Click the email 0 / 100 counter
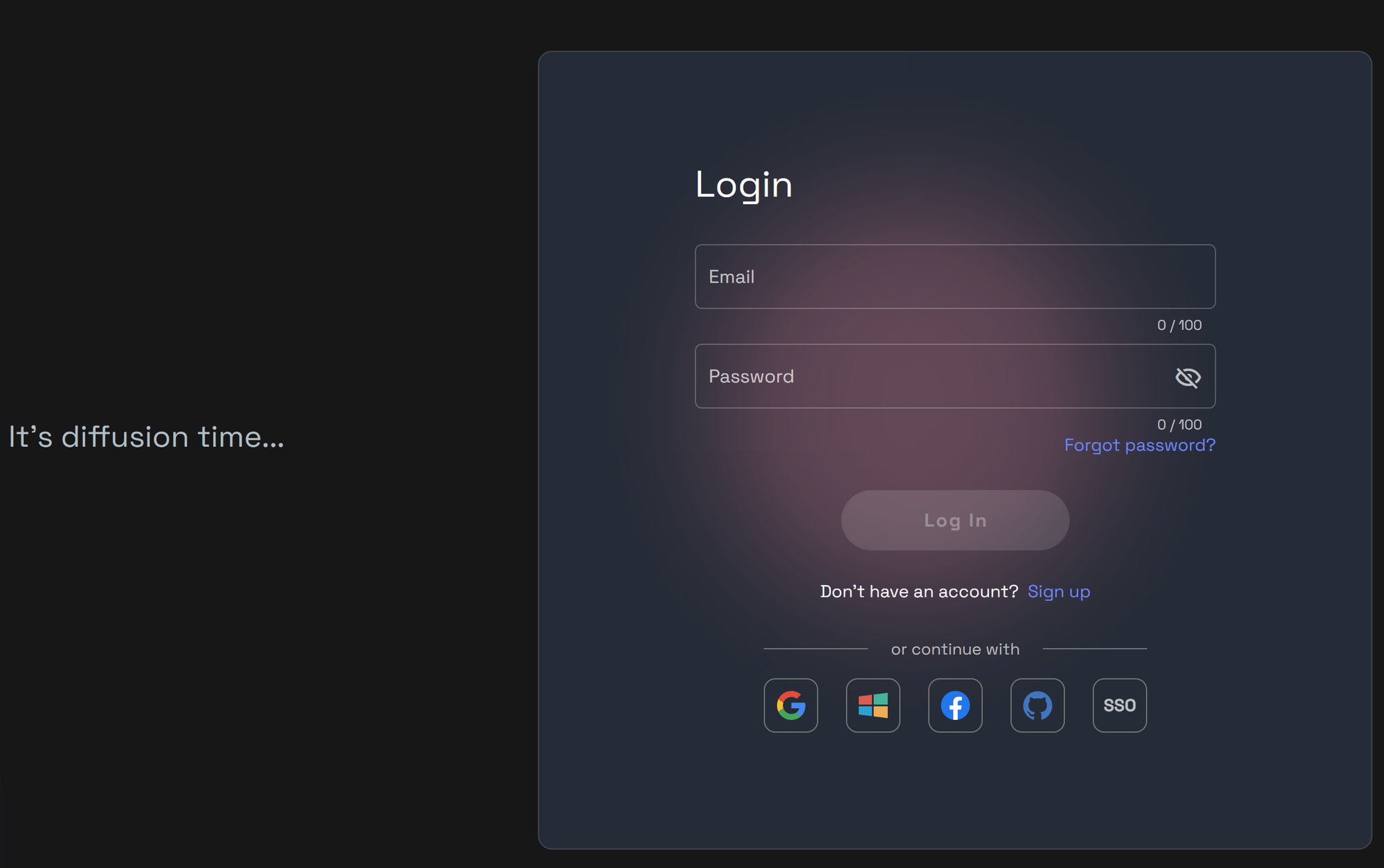The width and height of the screenshot is (1384, 868). (x=1180, y=324)
